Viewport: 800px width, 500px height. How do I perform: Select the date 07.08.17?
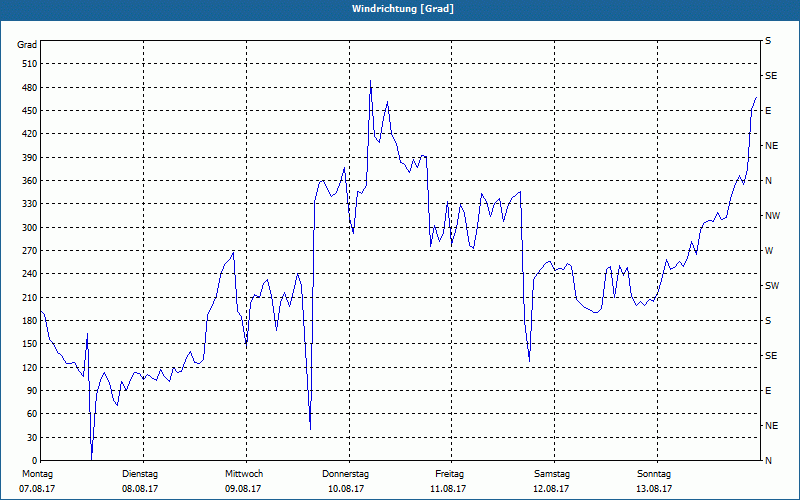(x=37, y=489)
